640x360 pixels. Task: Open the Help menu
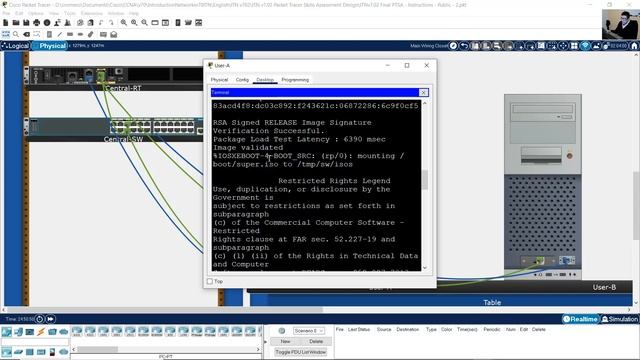pyautogui.click(x=134, y=13)
